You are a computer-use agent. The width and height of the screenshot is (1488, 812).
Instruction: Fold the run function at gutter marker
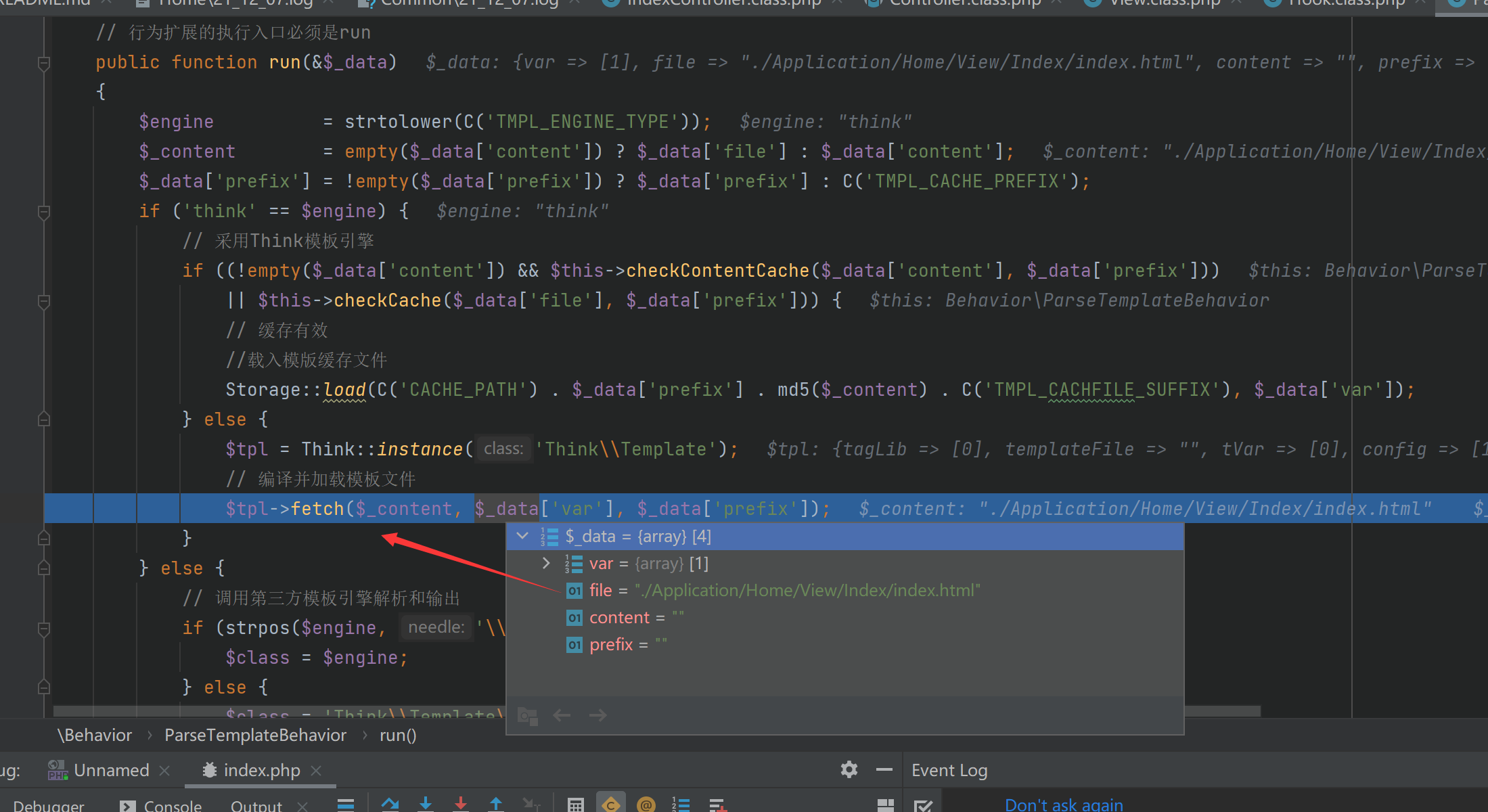click(44, 64)
